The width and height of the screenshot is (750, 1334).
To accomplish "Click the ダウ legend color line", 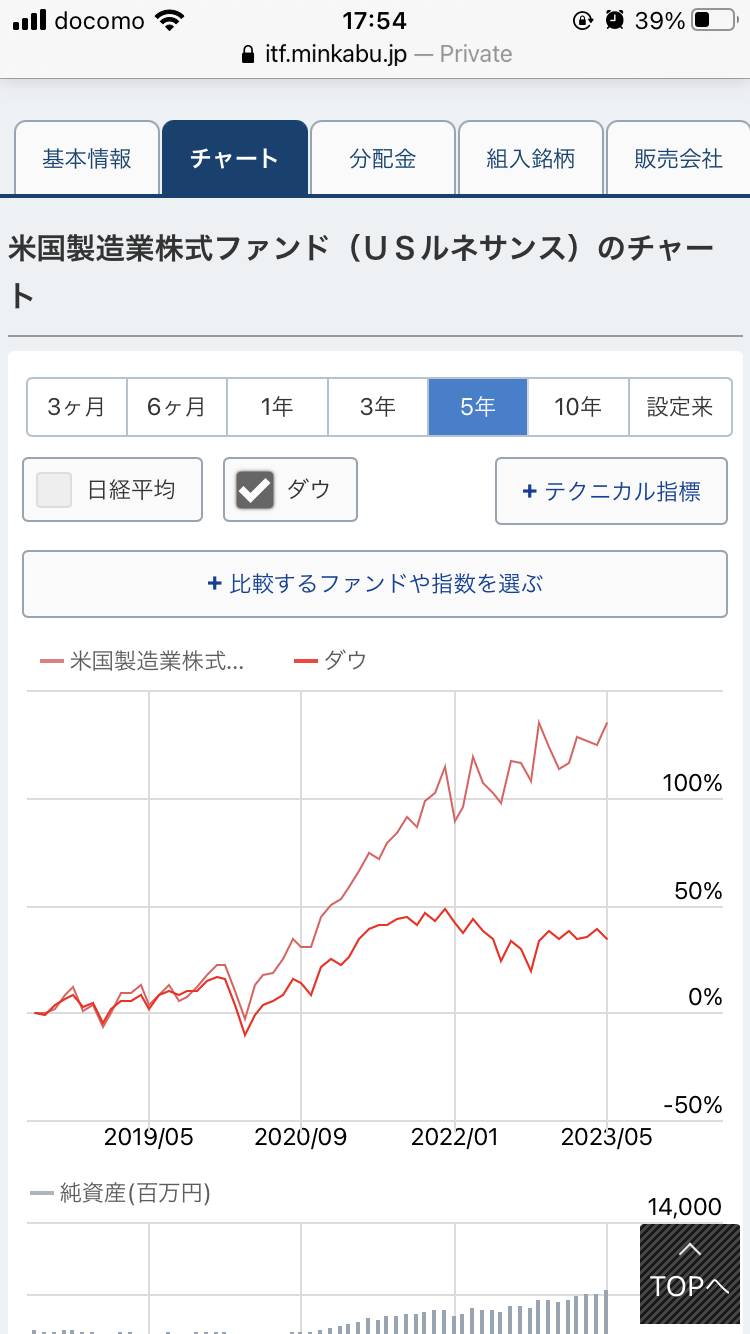I will [305, 660].
